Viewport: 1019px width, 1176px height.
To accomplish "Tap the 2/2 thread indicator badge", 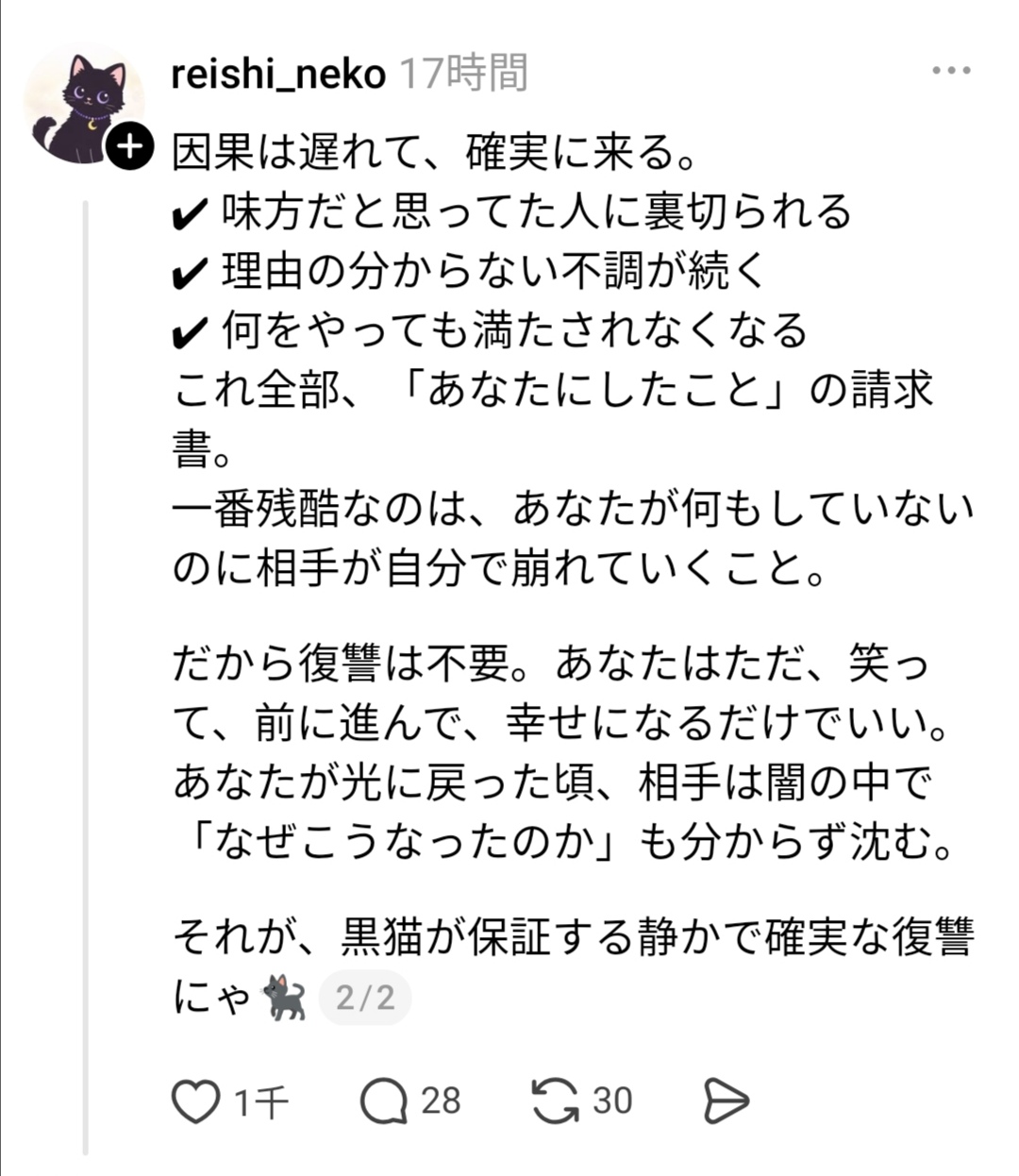I will click(365, 998).
